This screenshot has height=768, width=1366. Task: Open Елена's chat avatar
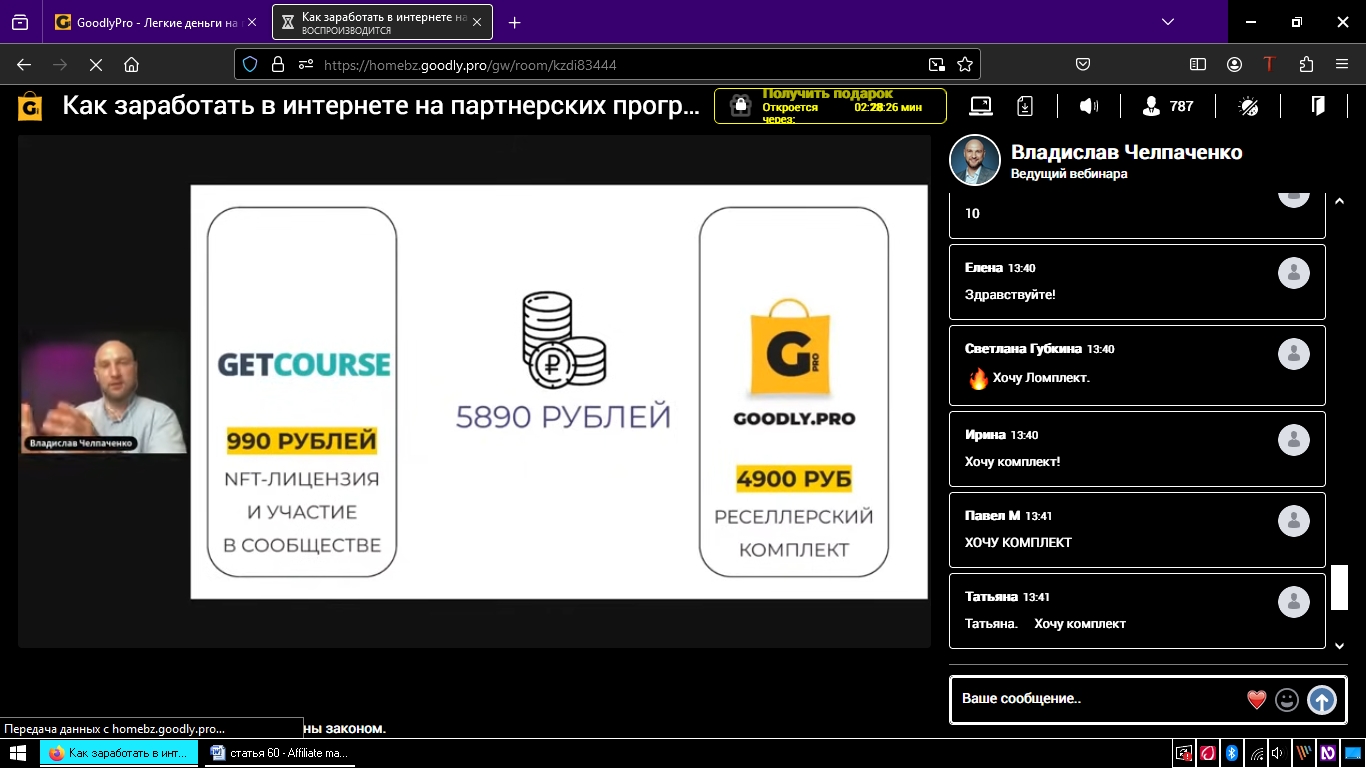pos(1294,273)
